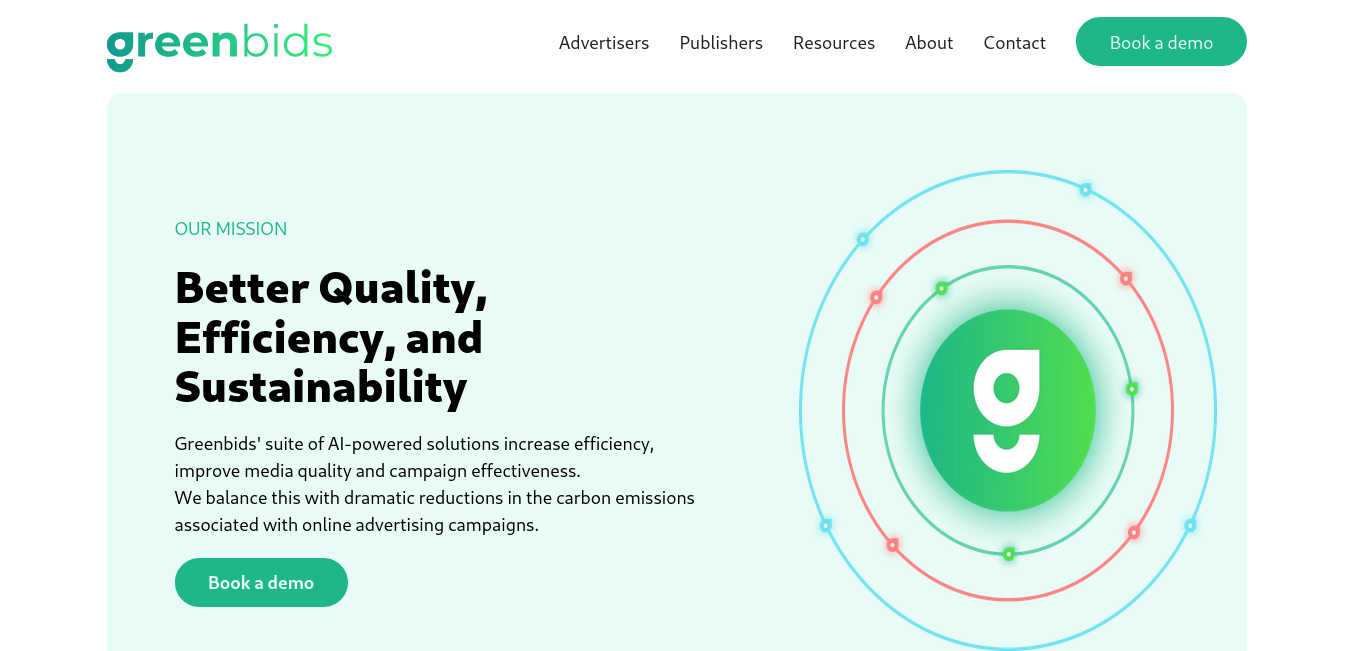Click the paragraph starting "Greenbids' suite of AI-powered"
This screenshot has width=1366, height=651.
tap(435, 484)
